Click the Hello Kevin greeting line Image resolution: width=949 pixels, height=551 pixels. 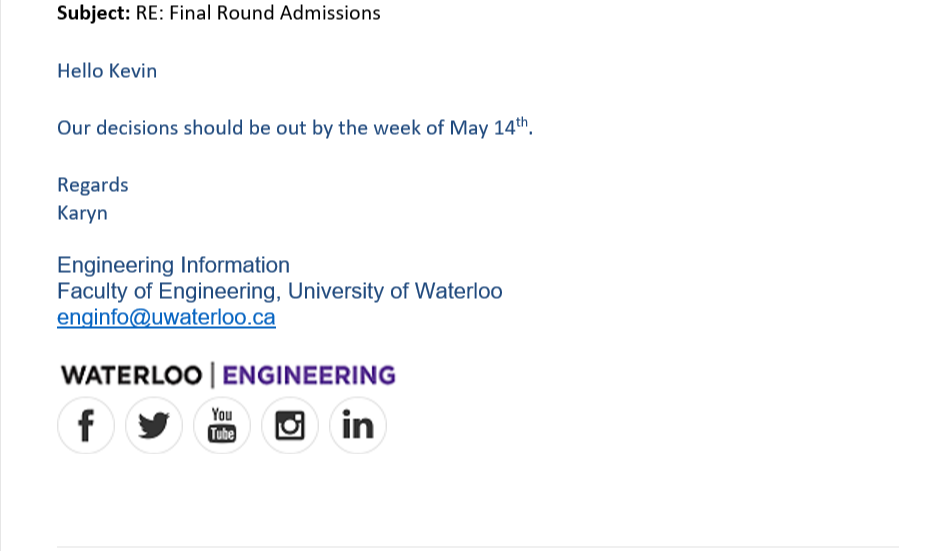tap(107, 71)
